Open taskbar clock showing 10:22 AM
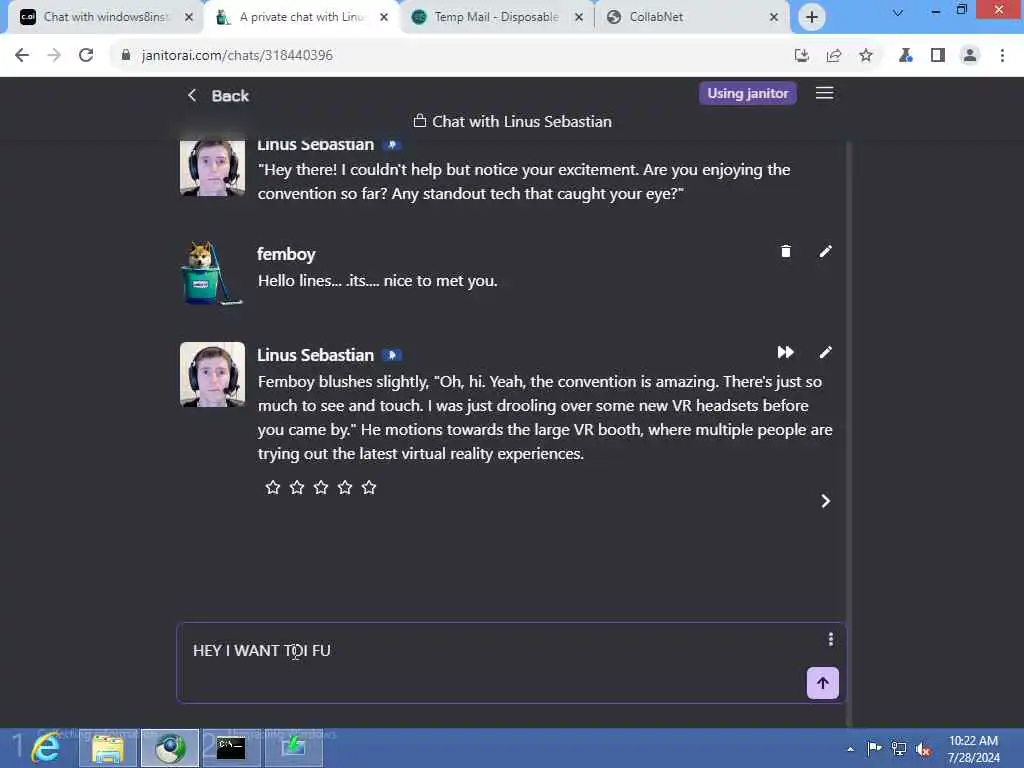The image size is (1024, 768). click(973, 749)
